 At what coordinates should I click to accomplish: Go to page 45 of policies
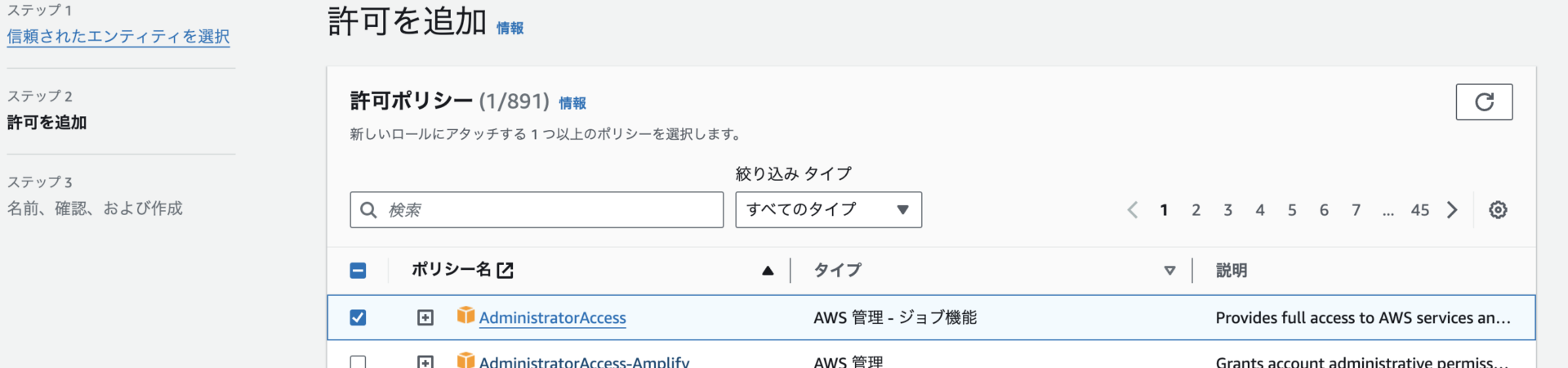[x=1420, y=210]
